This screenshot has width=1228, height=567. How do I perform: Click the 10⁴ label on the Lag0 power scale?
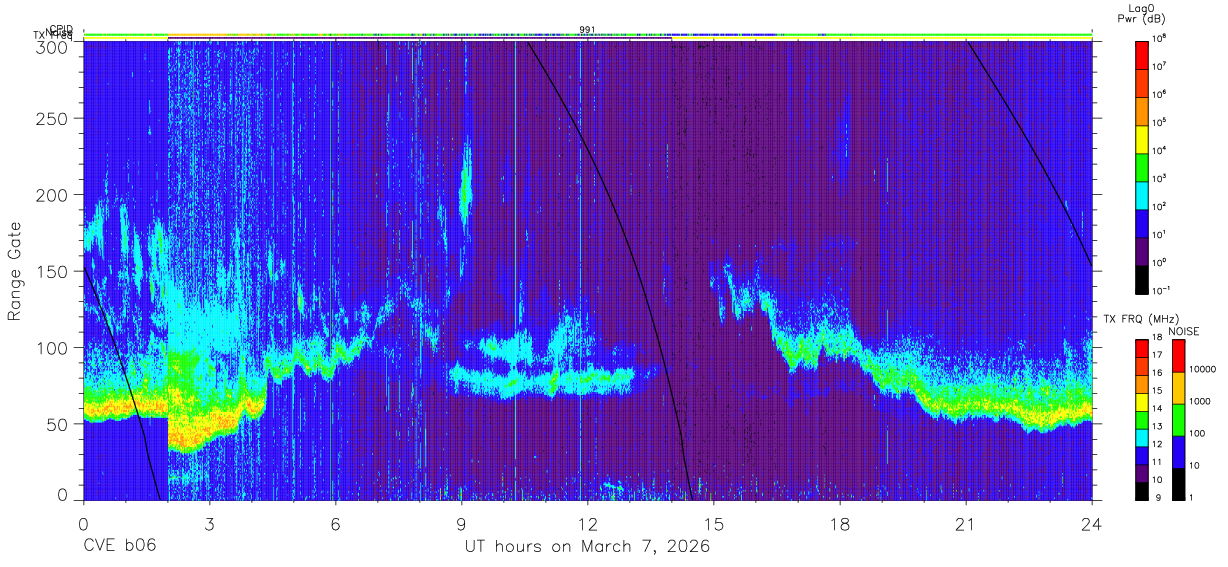(x=1161, y=150)
